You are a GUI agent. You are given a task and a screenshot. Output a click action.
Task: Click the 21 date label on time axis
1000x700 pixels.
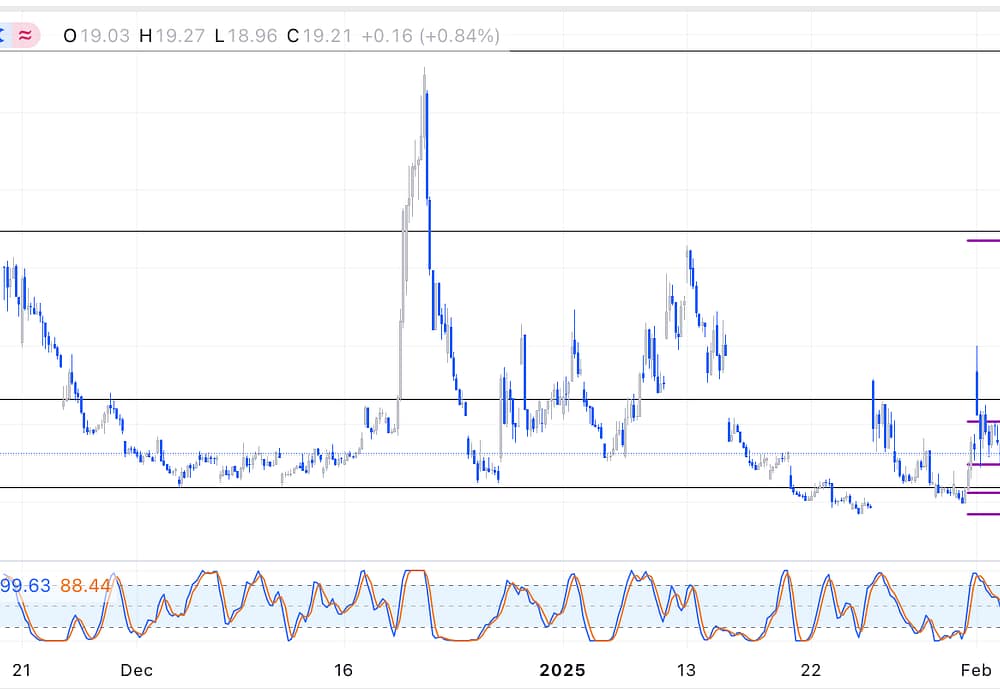(20, 669)
